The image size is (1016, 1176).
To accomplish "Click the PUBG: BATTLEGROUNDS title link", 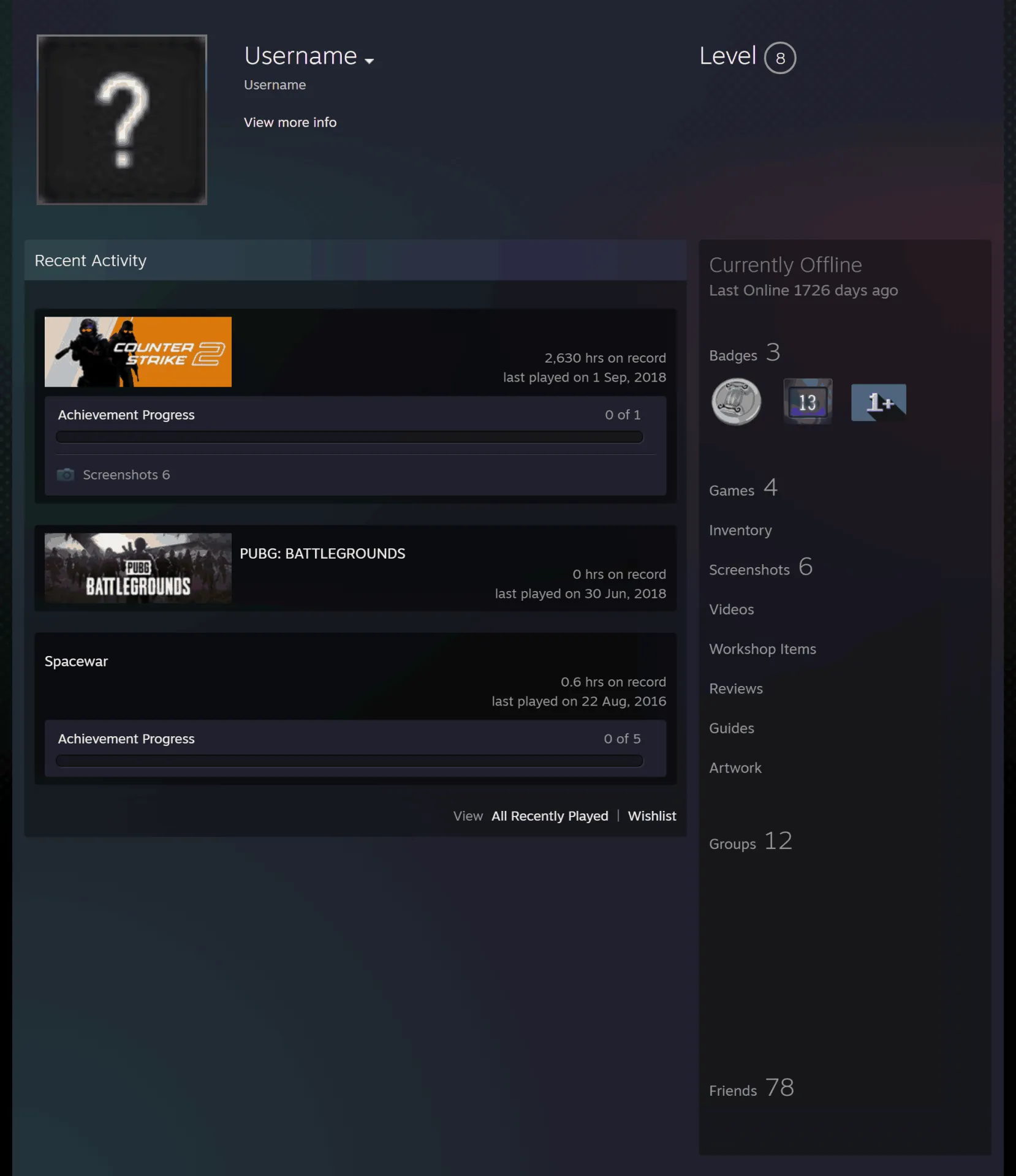I will pyautogui.click(x=322, y=554).
